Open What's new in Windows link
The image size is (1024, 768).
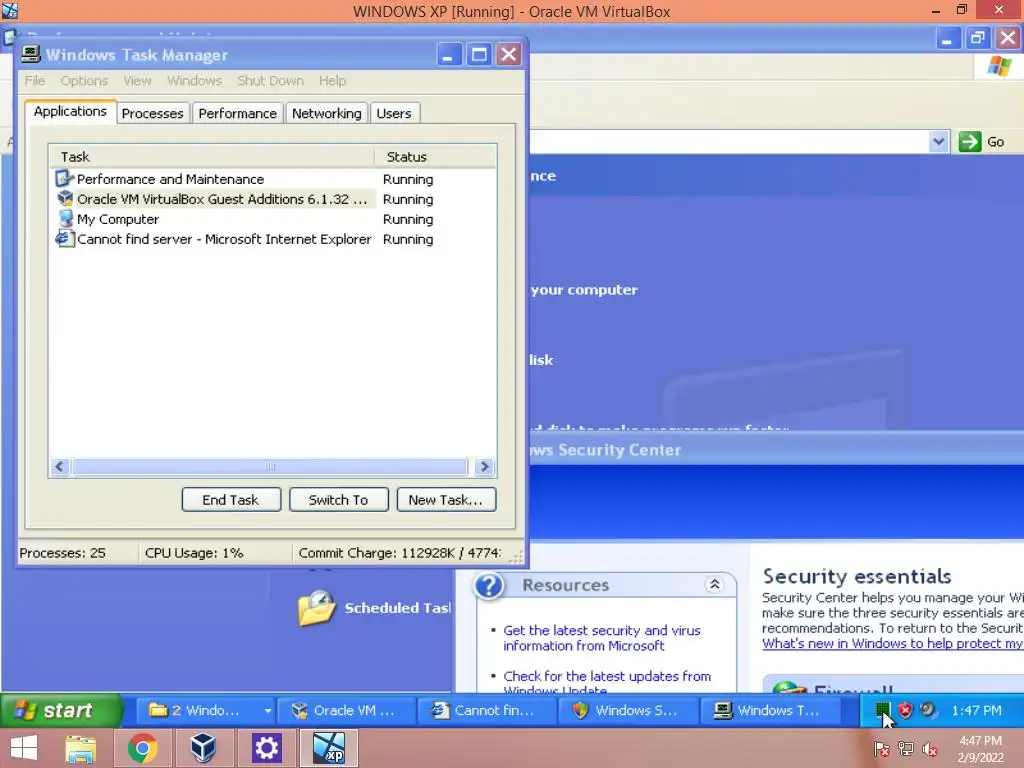click(892, 643)
